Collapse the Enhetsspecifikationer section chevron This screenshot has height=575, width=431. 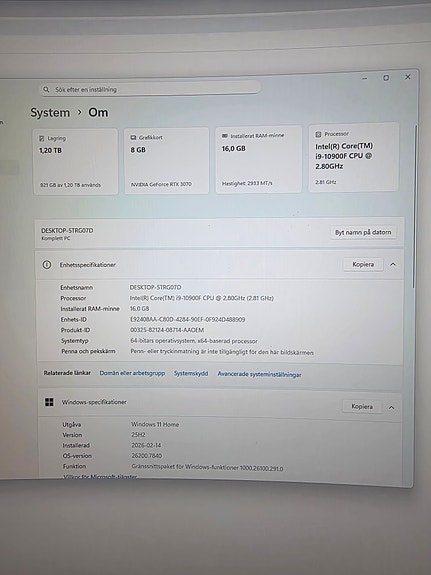click(393, 264)
